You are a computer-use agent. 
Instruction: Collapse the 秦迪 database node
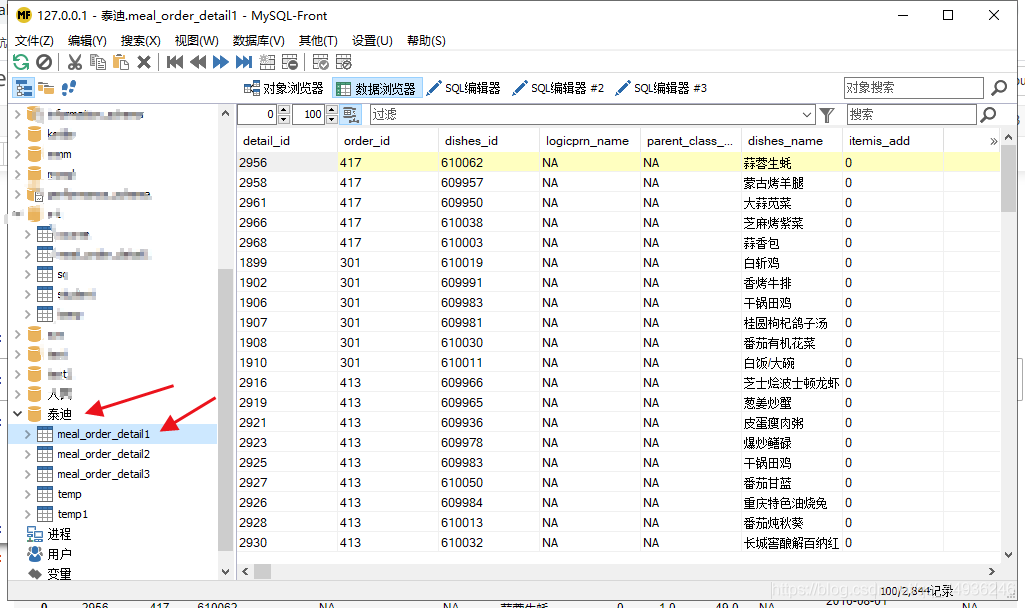click(x=18, y=413)
